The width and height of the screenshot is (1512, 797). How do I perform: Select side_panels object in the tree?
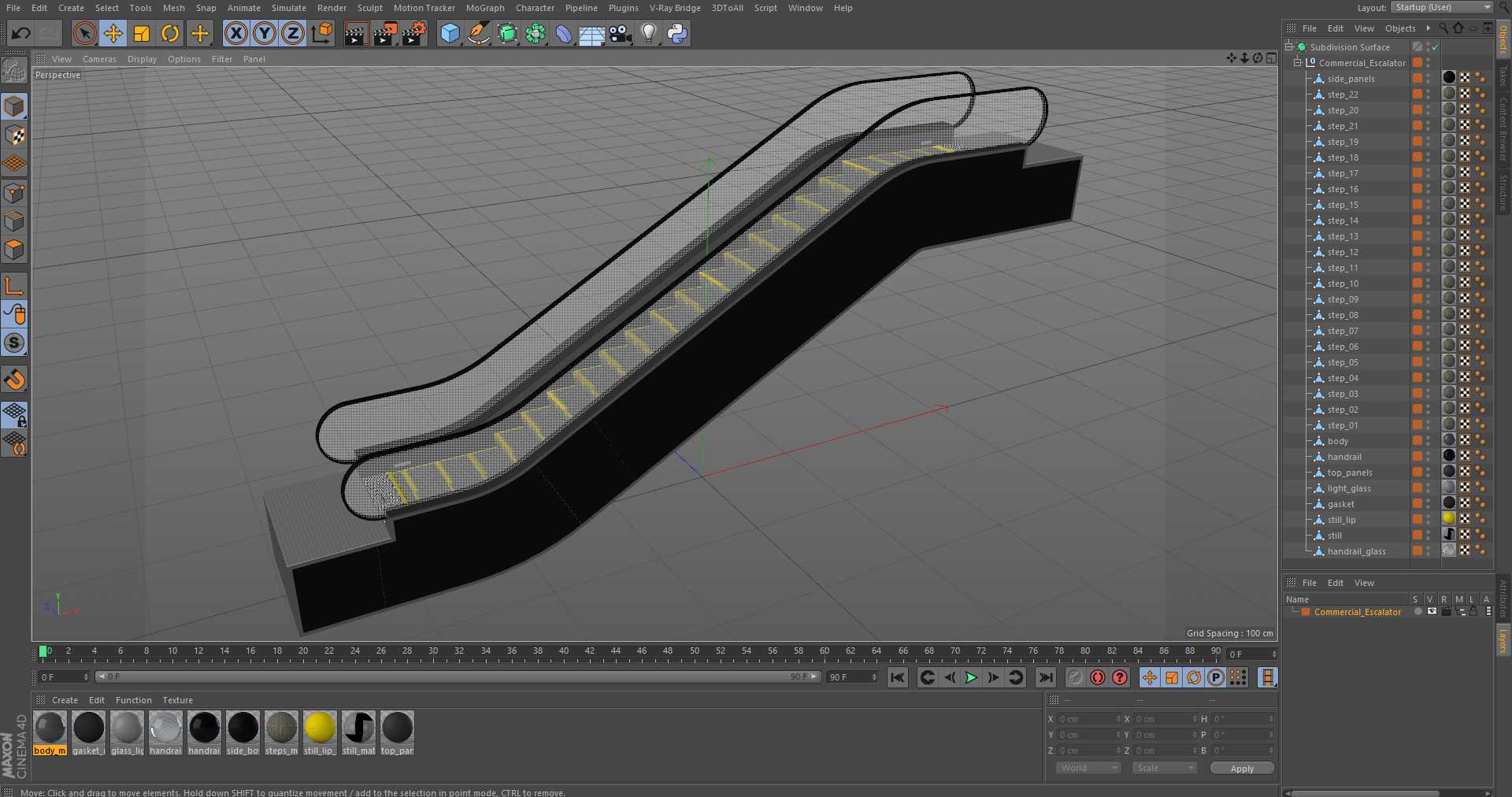coord(1351,79)
